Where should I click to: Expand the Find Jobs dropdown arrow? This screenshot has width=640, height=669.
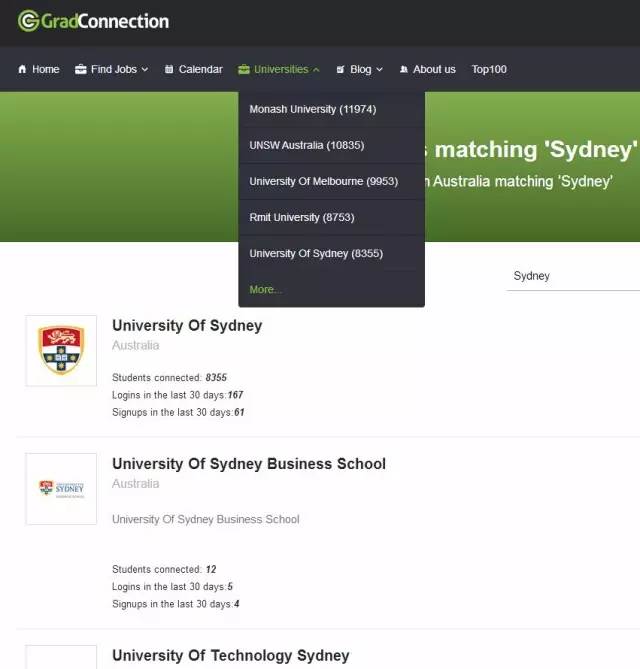145,70
